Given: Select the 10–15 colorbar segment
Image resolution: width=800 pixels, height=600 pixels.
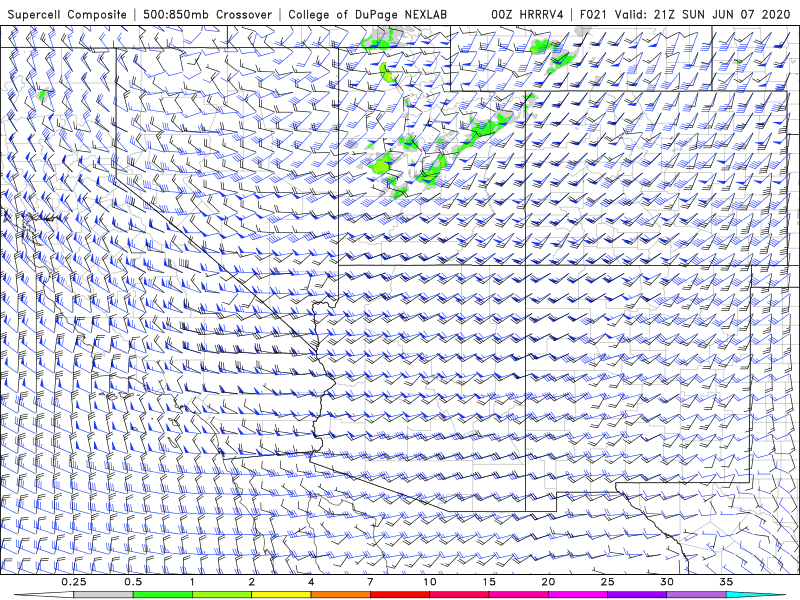Looking at the screenshot, I should point(459,595).
